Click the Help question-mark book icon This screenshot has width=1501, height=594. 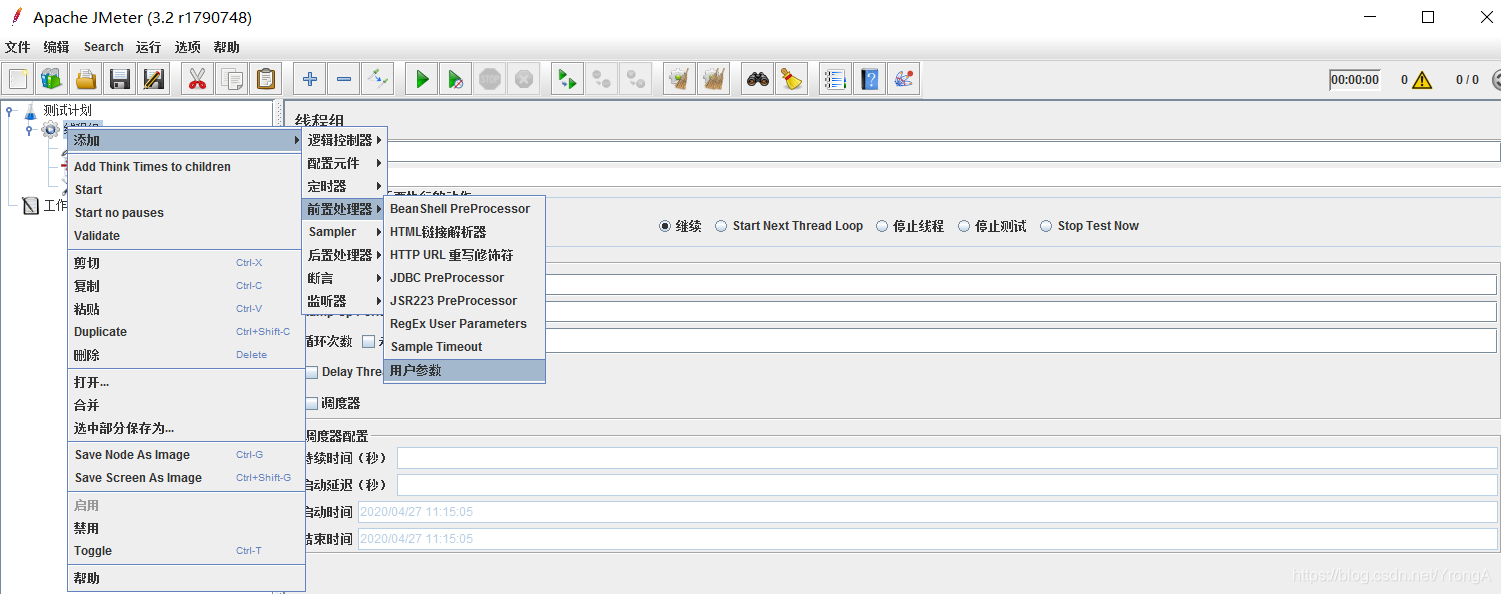pyautogui.click(x=869, y=78)
